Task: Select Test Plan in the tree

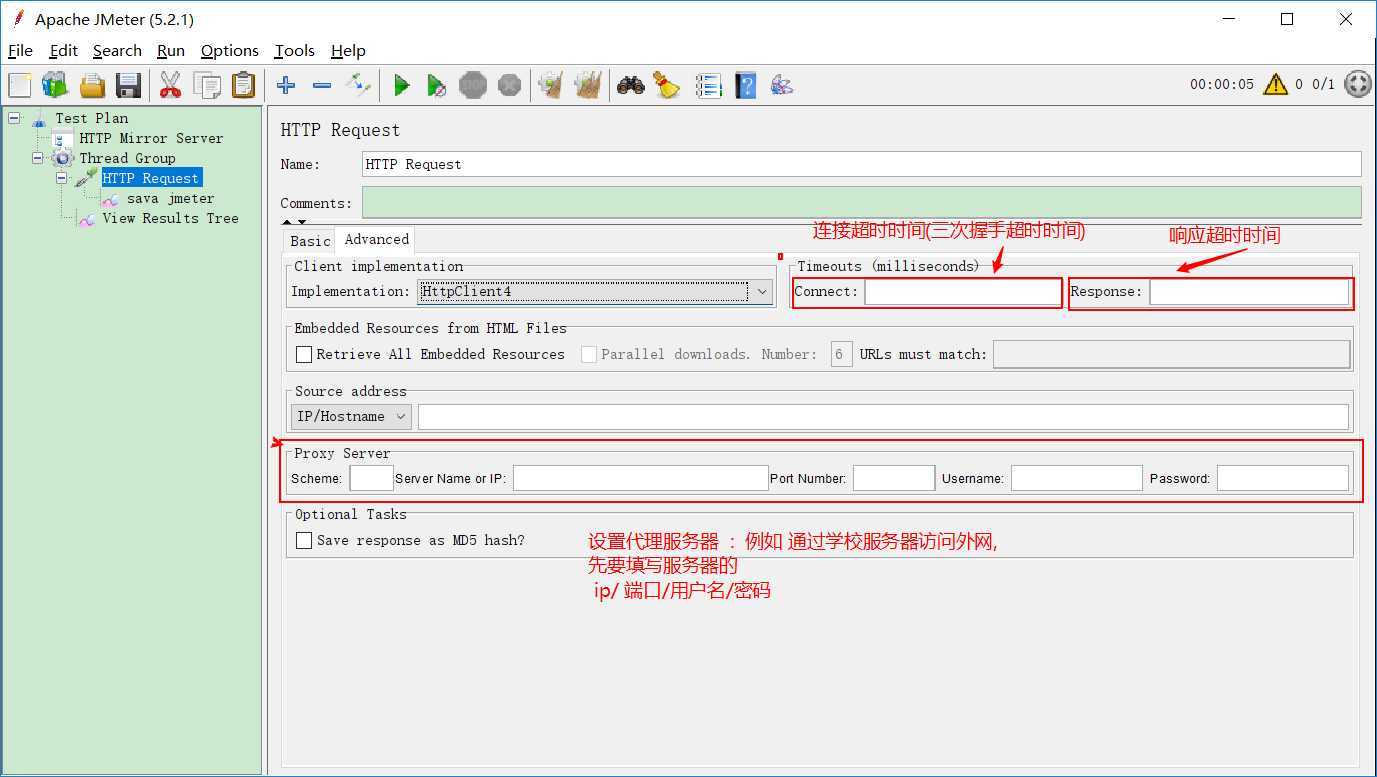Action: (92, 118)
